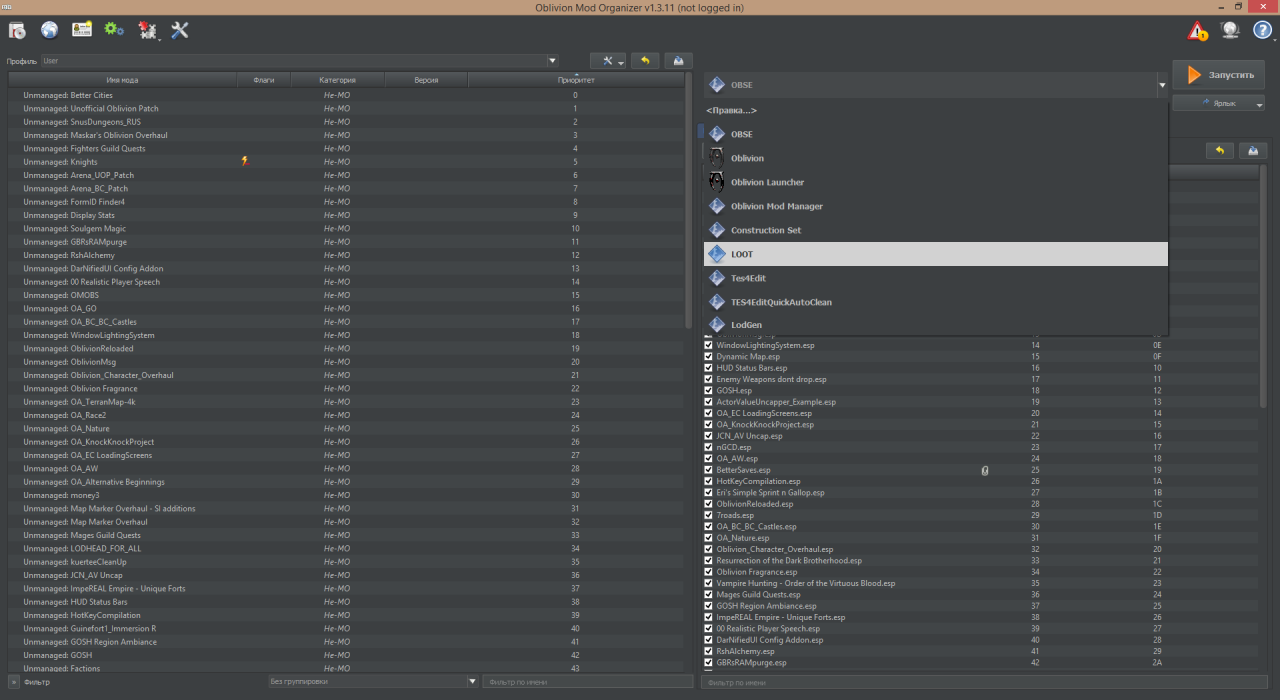This screenshot has height=700, width=1280.
Task: Click the green gears Executables icon
Action: point(114,30)
